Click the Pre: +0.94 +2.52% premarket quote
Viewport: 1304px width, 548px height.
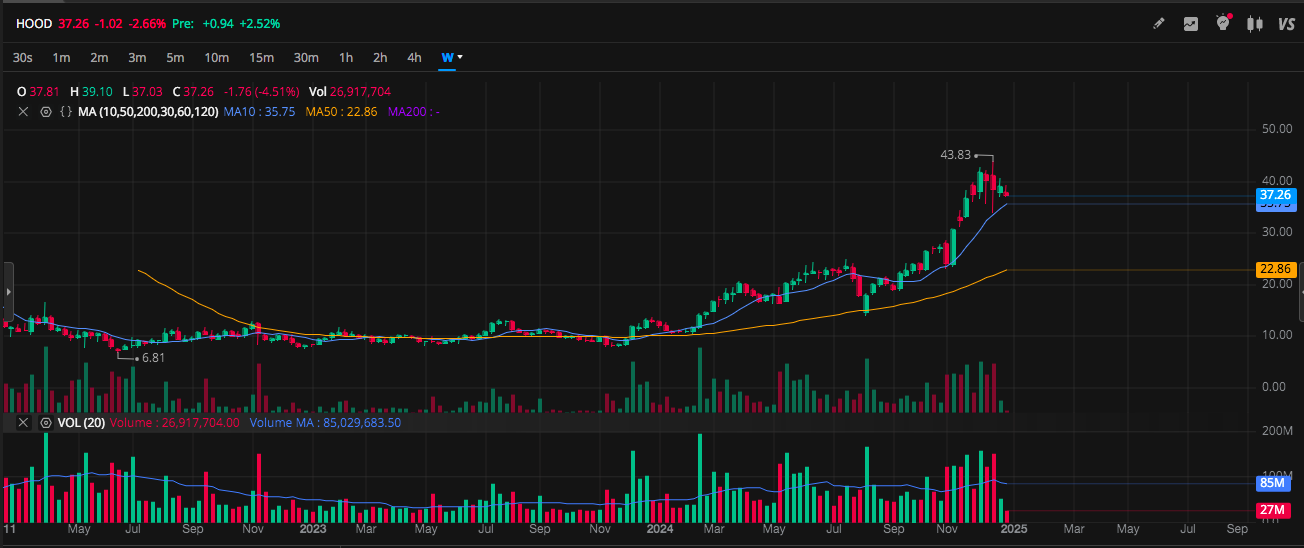pos(226,23)
